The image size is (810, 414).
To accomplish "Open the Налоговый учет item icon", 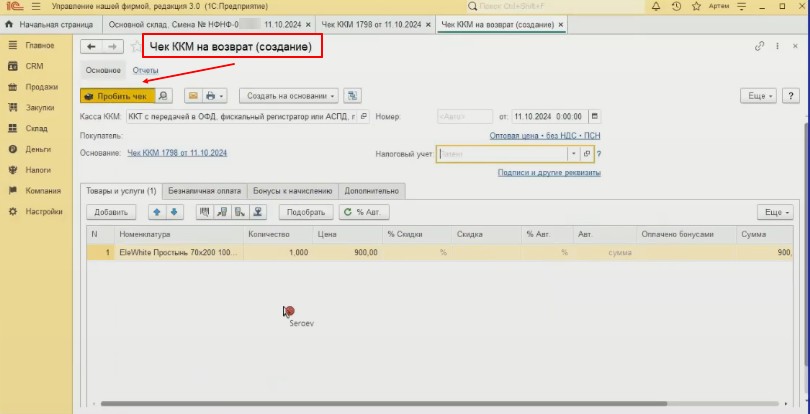I will point(587,154).
